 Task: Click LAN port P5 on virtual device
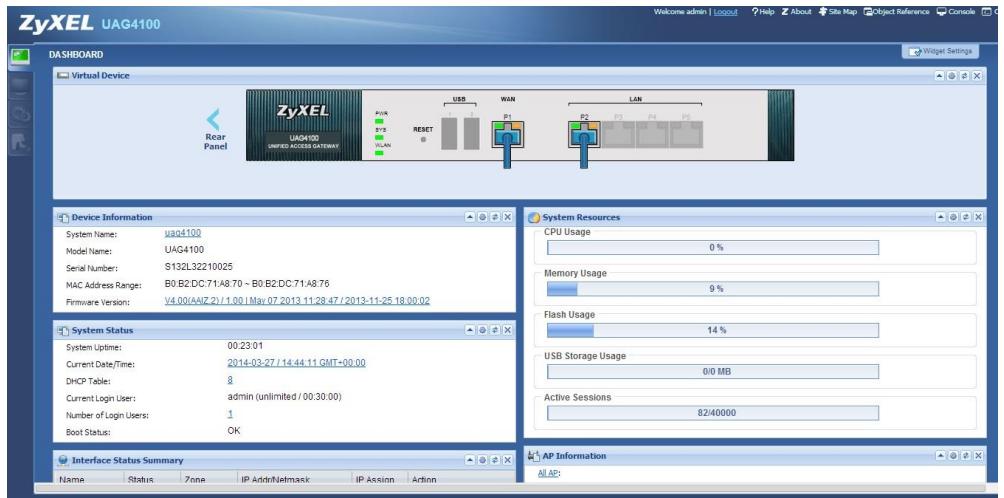tap(686, 134)
